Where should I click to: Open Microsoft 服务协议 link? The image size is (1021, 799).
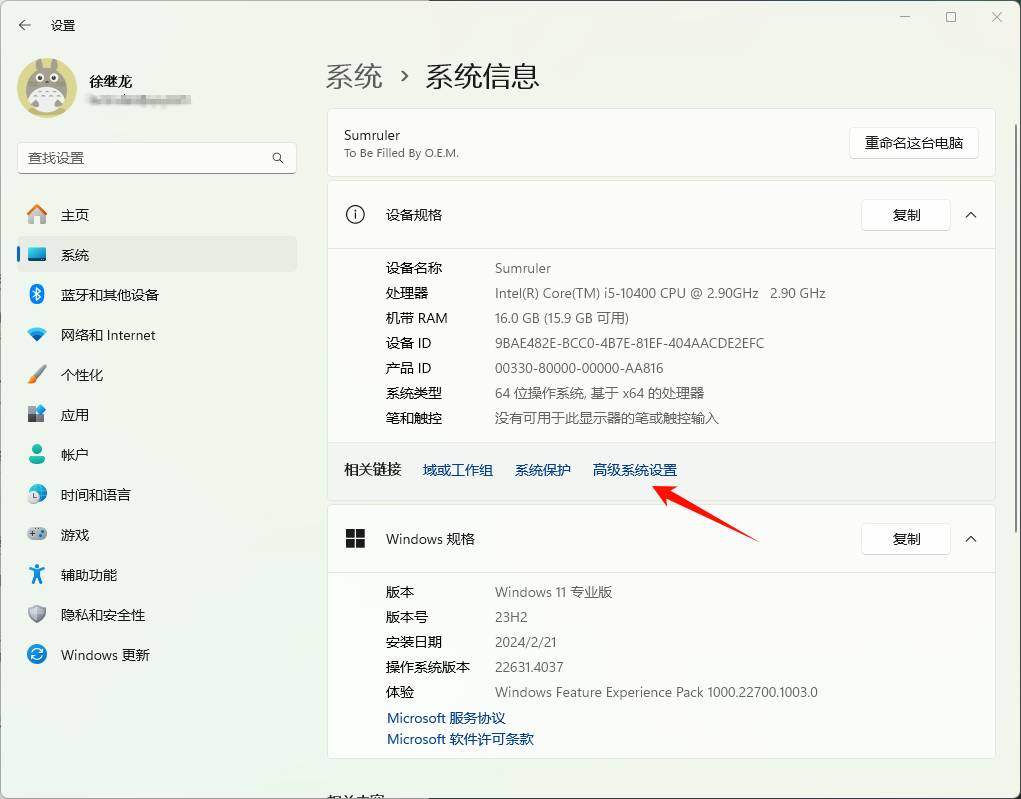pyautogui.click(x=446, y=718)
